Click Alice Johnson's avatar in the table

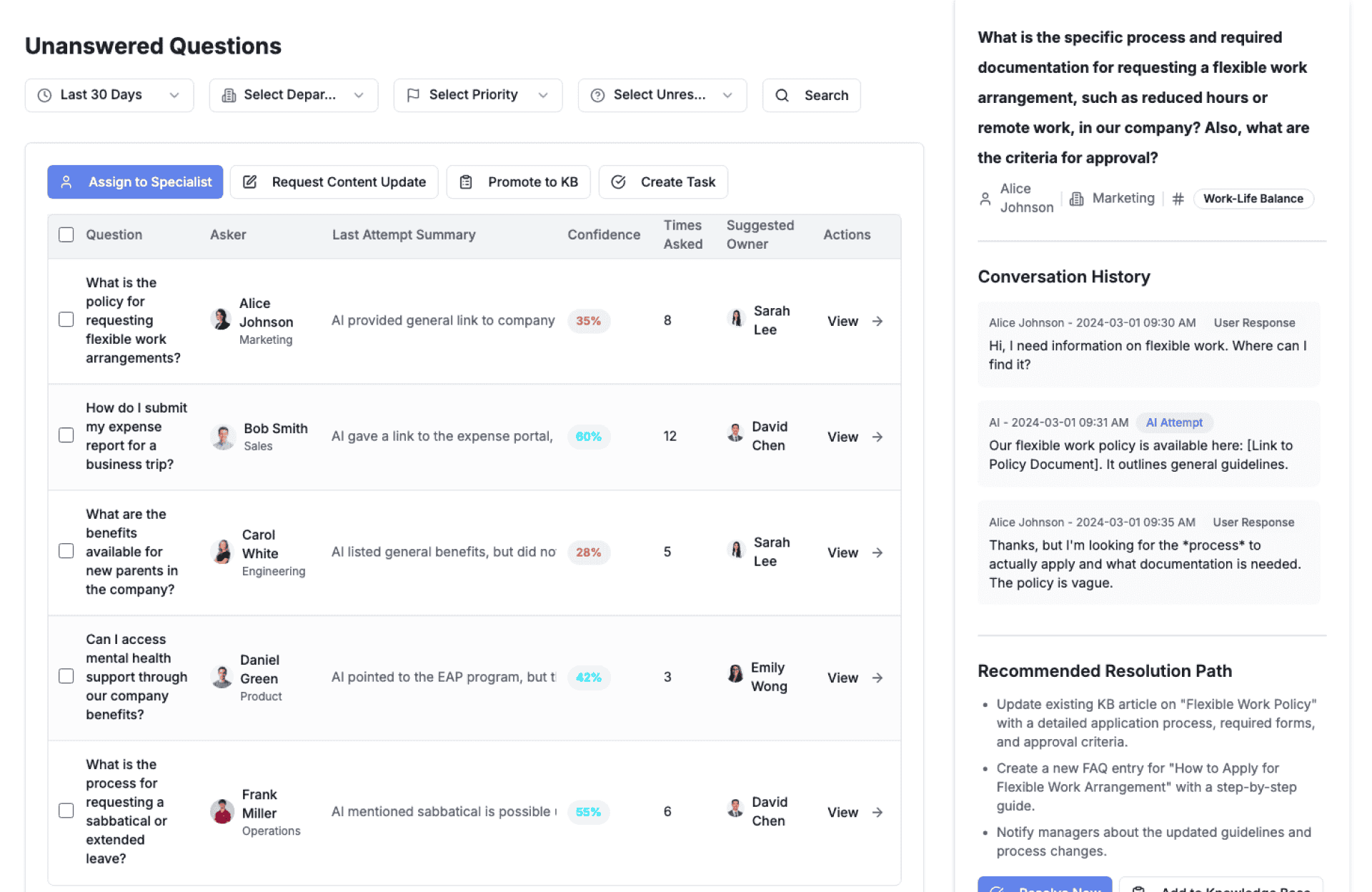pyautogui.click(x=222, y=319)
